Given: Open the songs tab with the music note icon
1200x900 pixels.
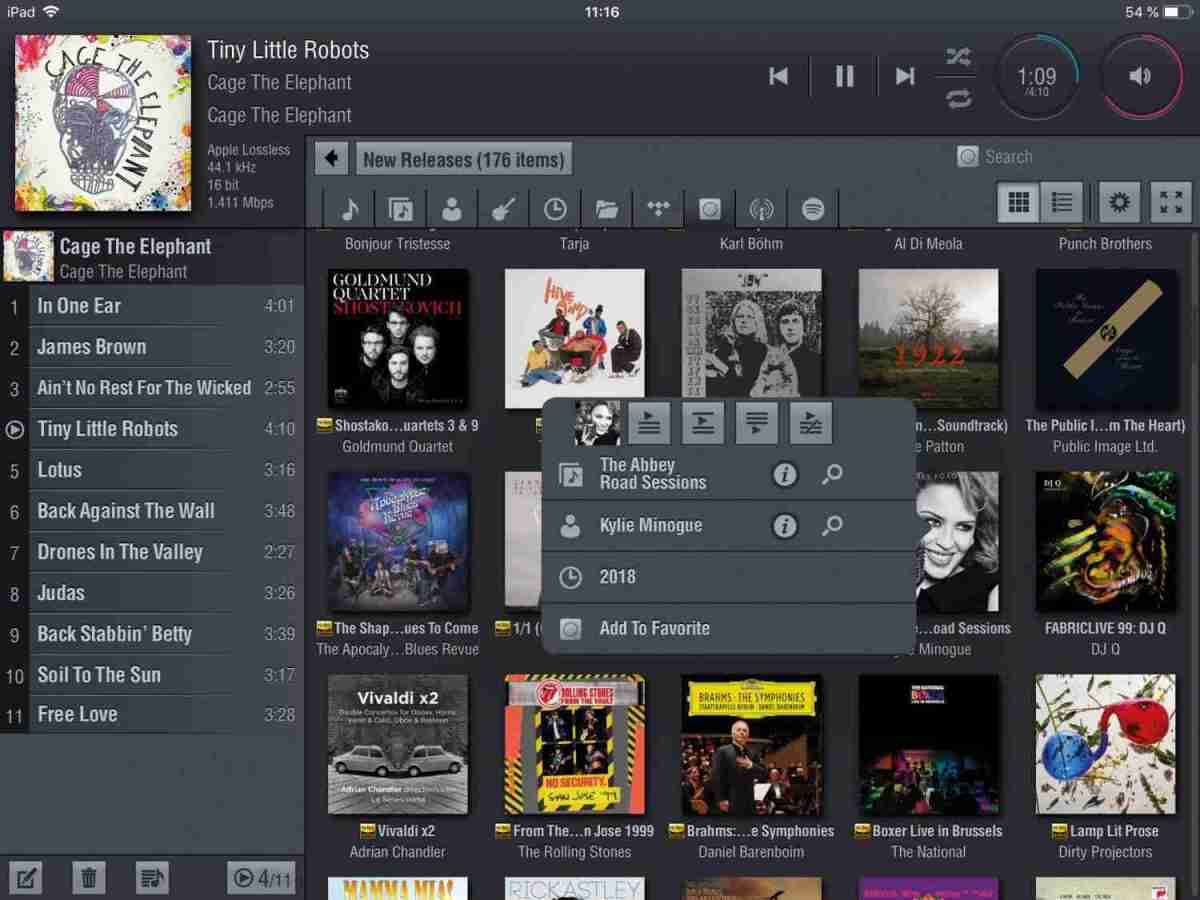Looking at the screenshot, I should [349, 209].
